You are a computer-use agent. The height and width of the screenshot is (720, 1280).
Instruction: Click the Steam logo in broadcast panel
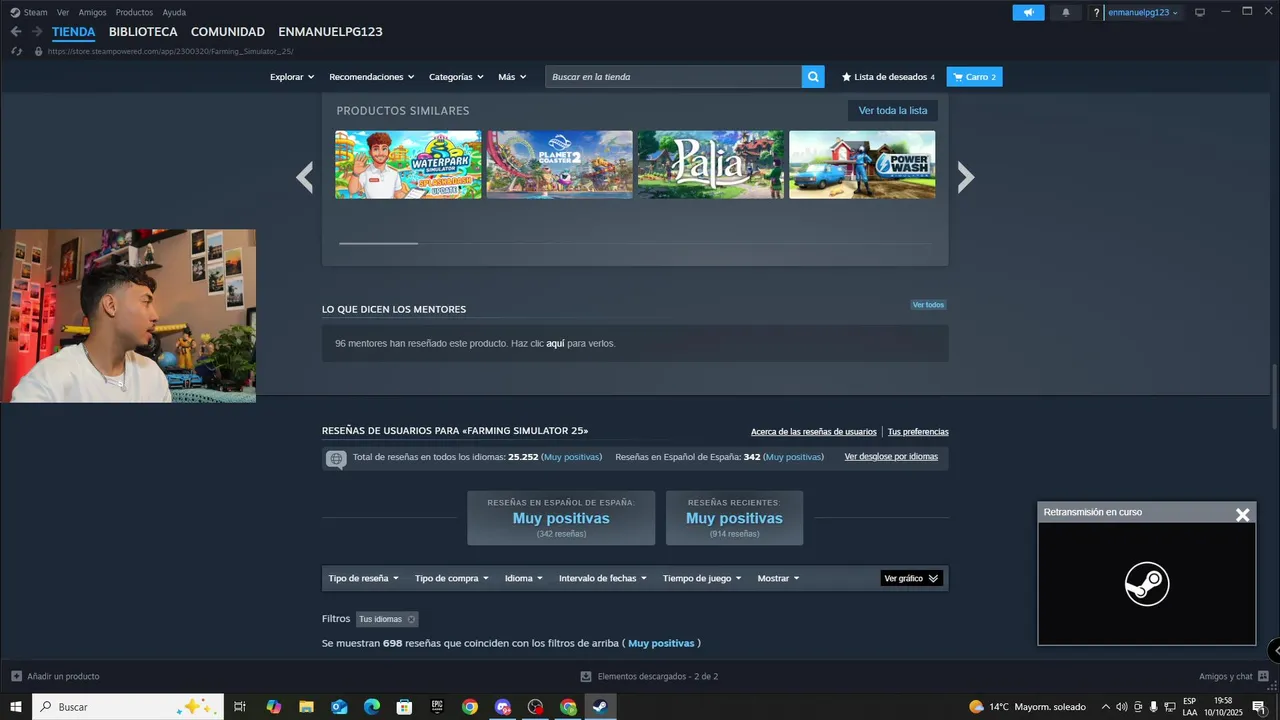[1146, 584]
